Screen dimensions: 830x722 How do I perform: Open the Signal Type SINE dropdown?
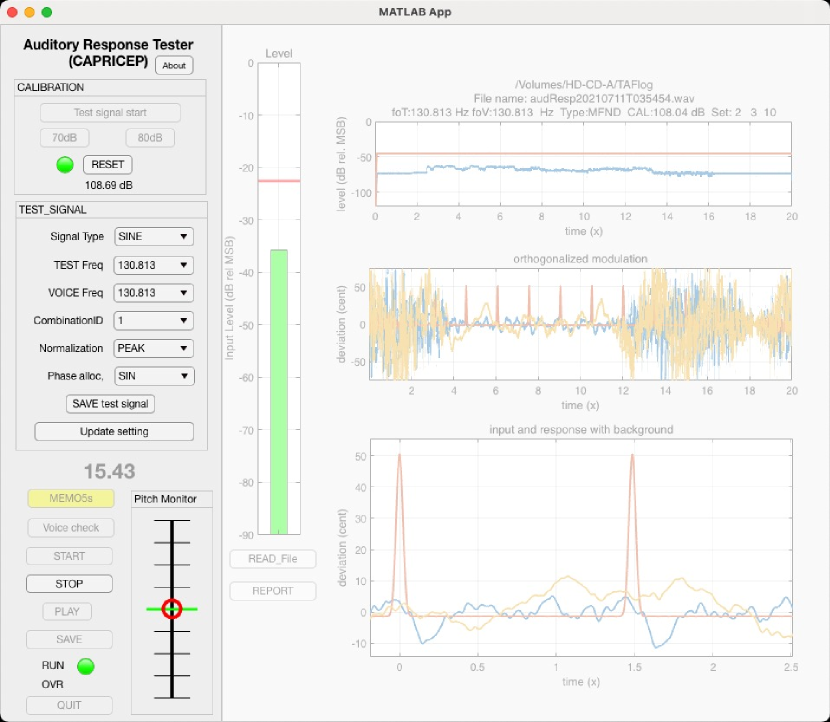tap(153, 237)
